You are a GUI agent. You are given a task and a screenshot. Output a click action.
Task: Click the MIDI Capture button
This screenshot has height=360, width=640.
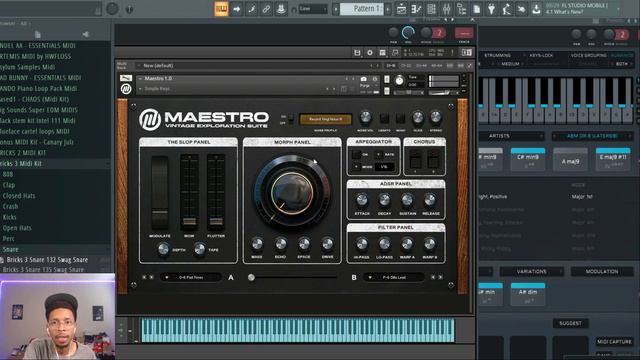(614, 342)
